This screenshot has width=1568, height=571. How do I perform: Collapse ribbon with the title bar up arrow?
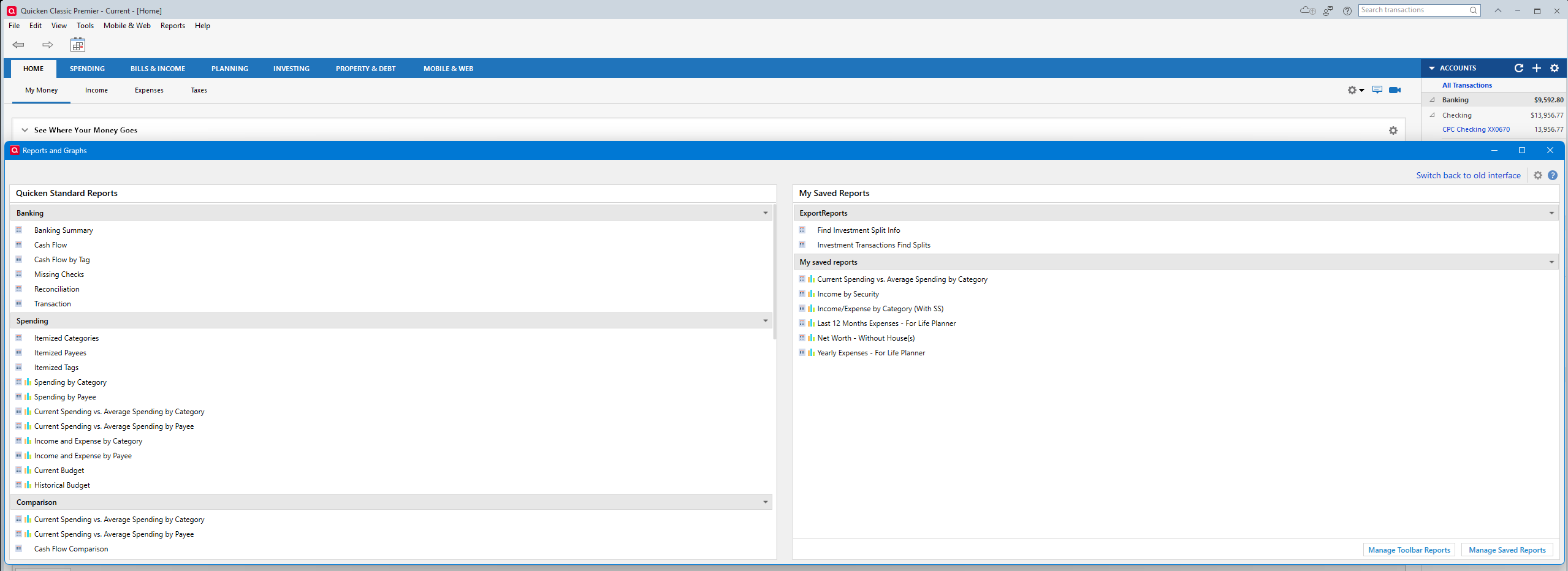point(1498,10)
